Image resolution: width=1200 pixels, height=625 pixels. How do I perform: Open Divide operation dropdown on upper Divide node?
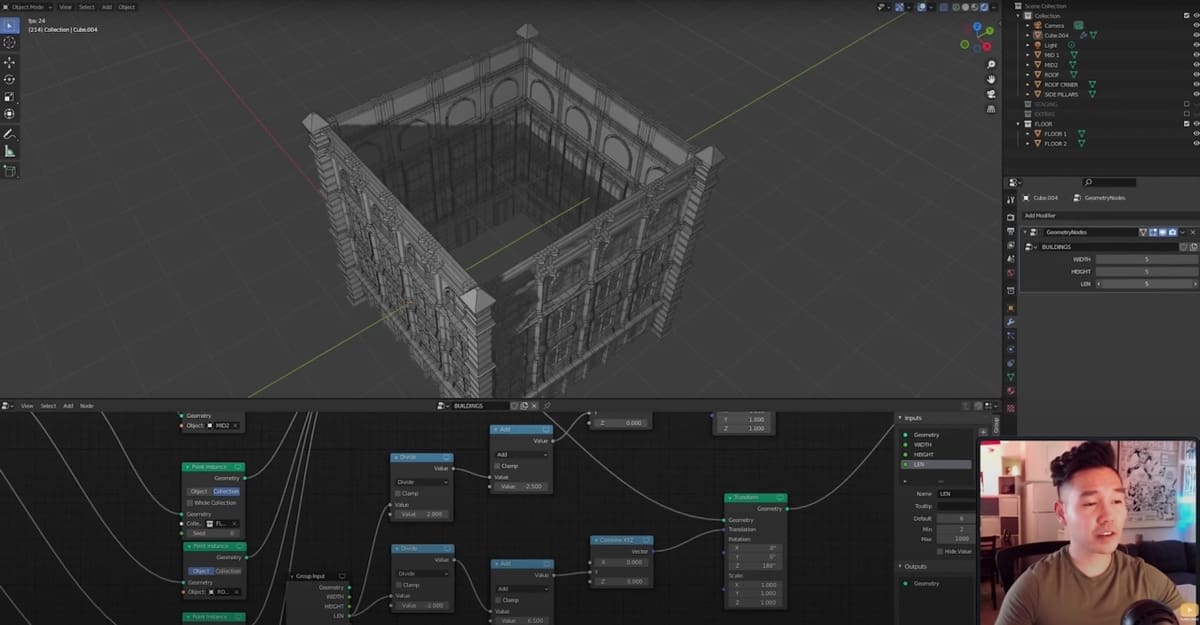pyautogui.click(x=422, y=482)
